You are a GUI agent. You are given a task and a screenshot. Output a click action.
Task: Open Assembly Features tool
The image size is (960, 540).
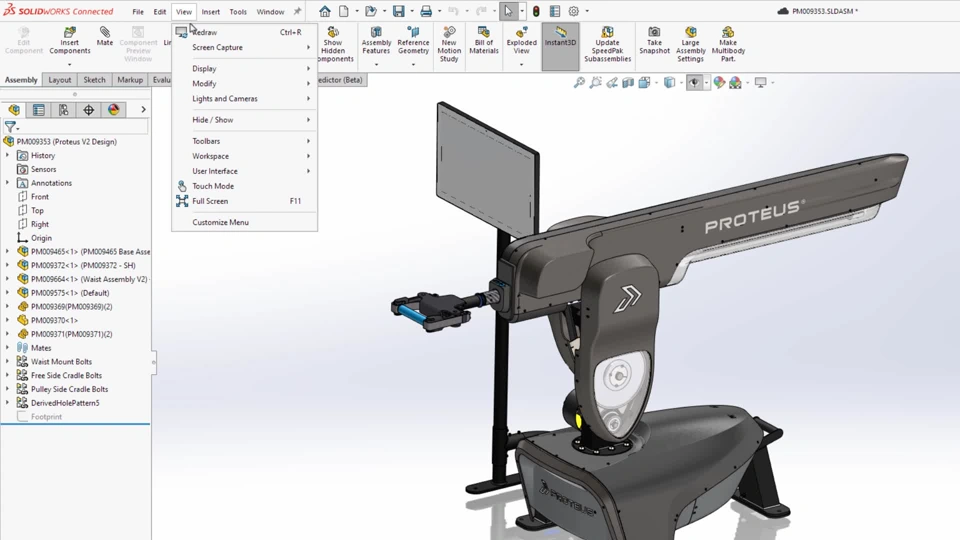[x=376, y=40]
